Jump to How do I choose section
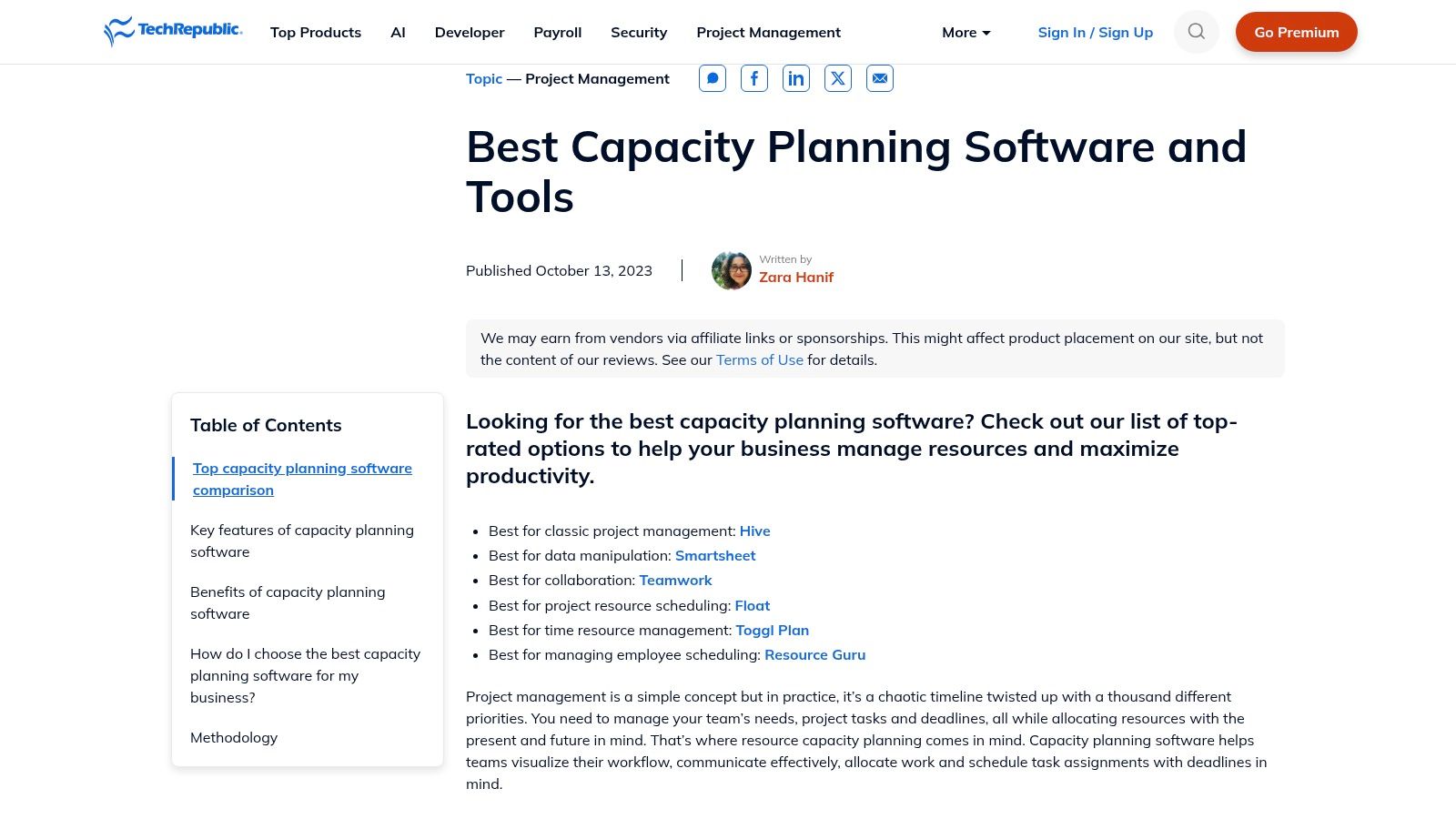Viewport: 1456px width, 819px height. (x=306, y=675)
